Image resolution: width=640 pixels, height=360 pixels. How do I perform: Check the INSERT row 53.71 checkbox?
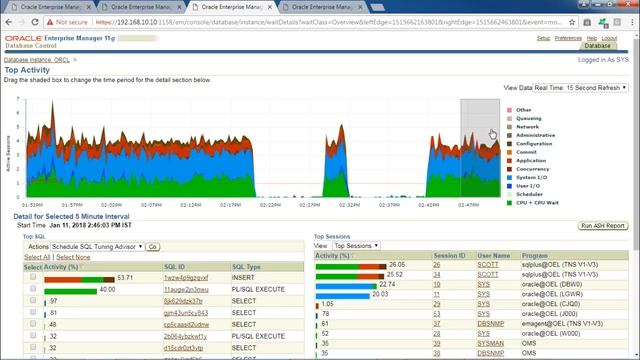tap(33, 277)
